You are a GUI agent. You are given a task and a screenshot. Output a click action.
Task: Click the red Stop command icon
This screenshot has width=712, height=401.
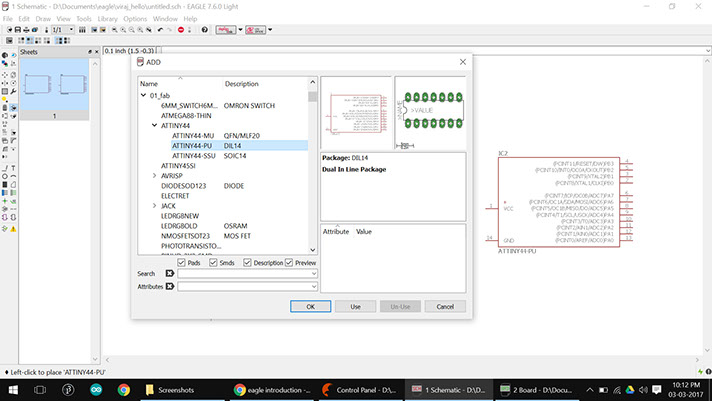[x=181, y=30]
